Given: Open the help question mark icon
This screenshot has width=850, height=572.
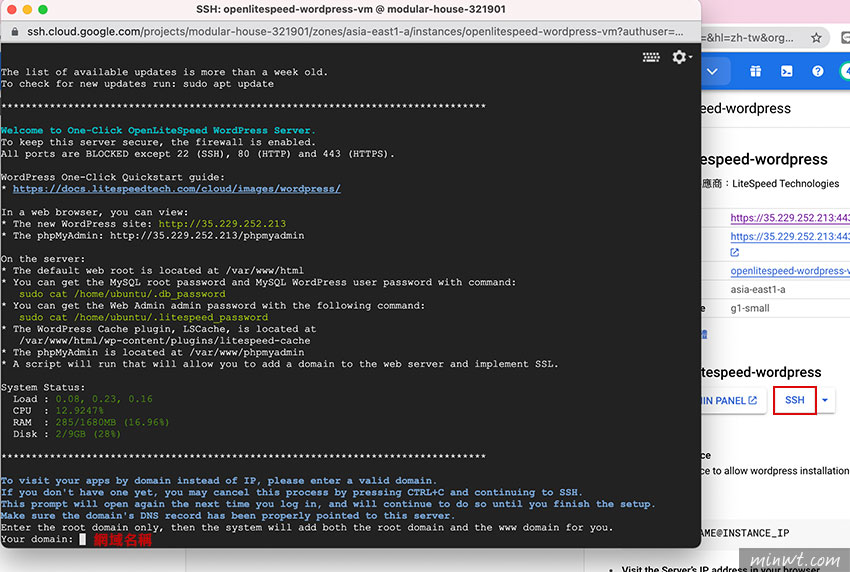Looking at the screenshot, I should pos(817,71).
